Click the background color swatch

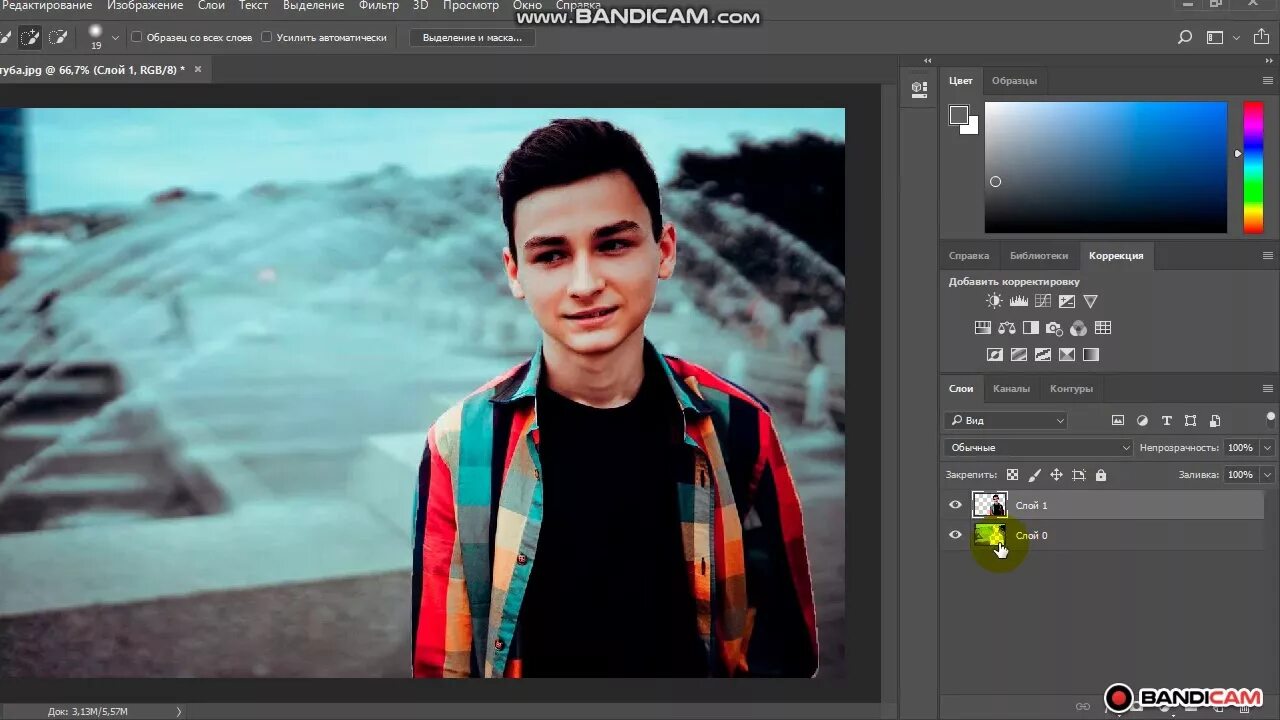click(971, 127)
